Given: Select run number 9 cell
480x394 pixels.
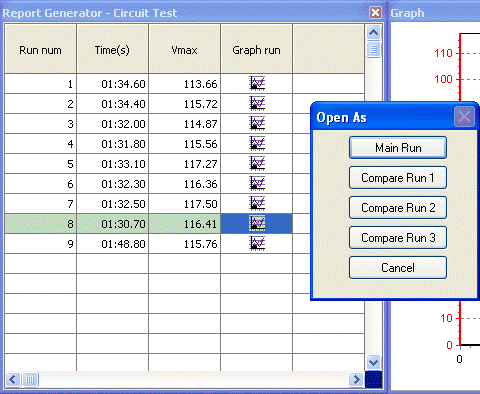Looking at the screenshot, I should click(40, 244).
